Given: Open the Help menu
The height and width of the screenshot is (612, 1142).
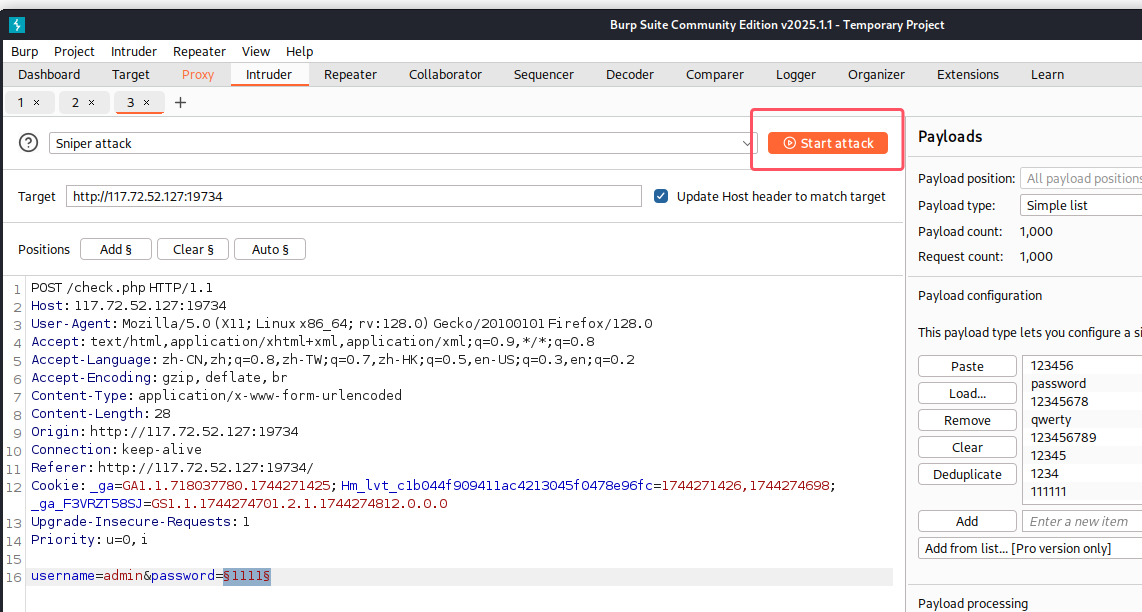Looking at the screenshot, I should tap(299, 52).
